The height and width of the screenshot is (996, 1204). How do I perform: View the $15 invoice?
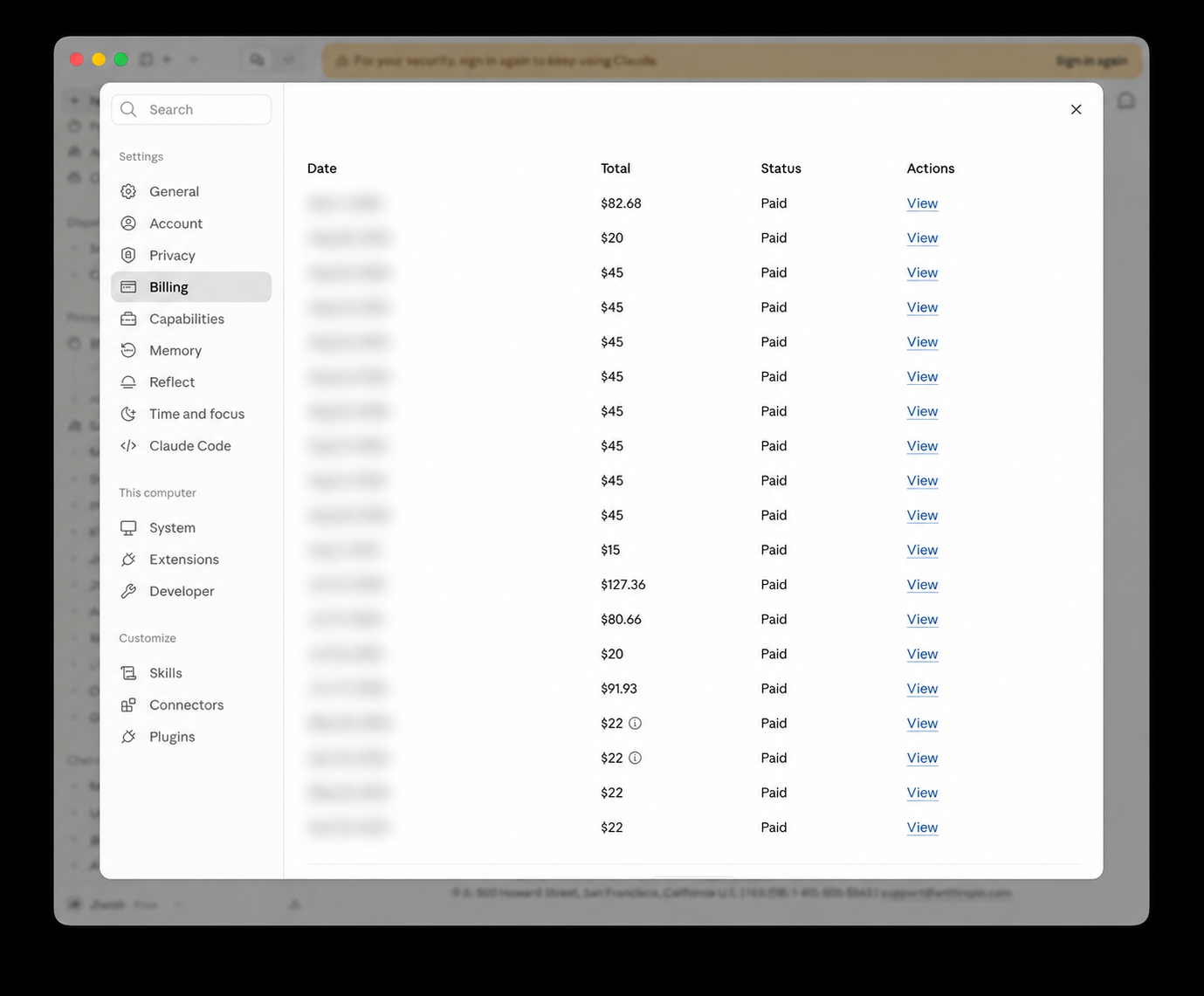click(922, 550)
